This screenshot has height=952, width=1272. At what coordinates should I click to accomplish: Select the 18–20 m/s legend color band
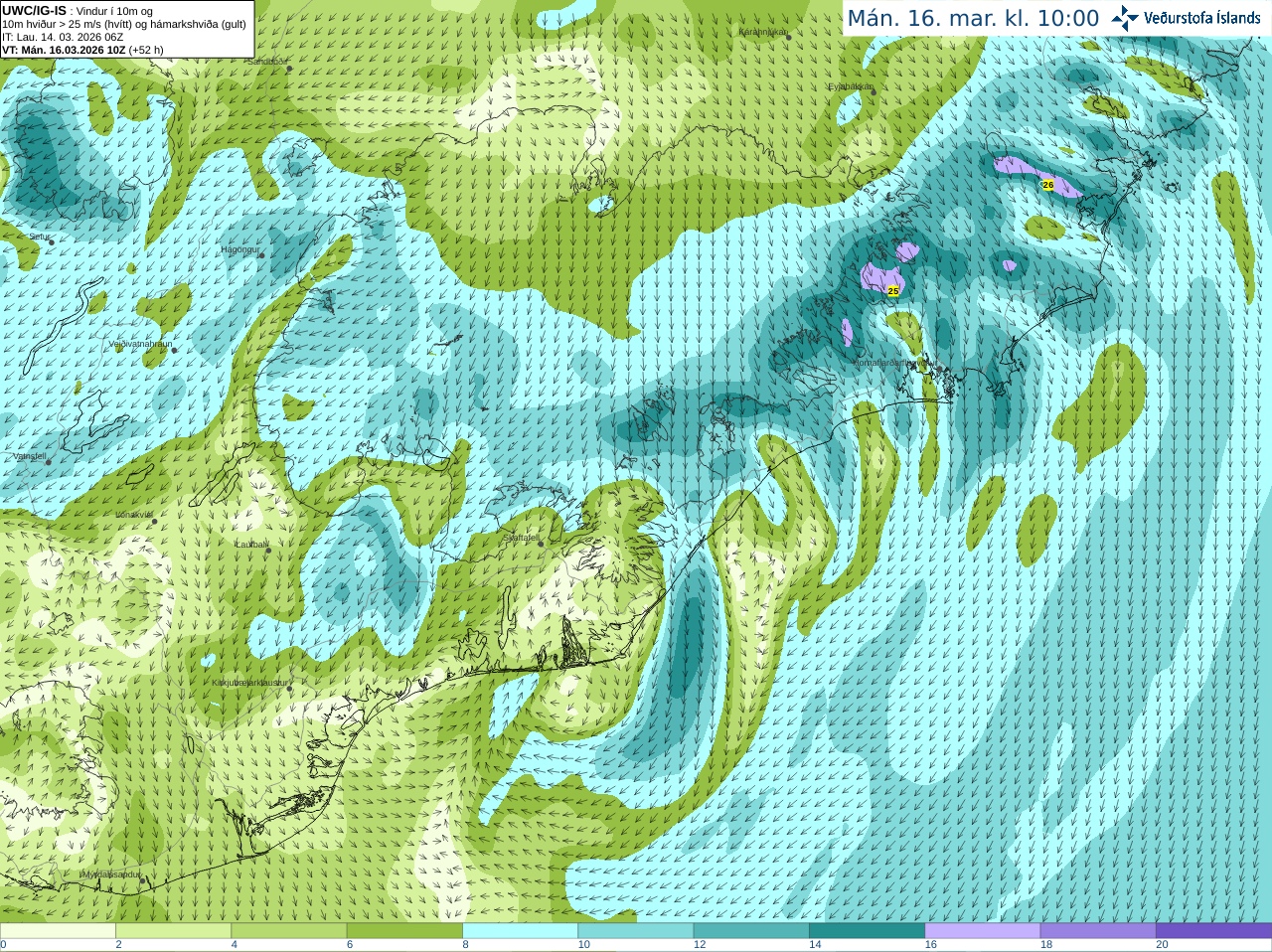[x=1098, y=931]
